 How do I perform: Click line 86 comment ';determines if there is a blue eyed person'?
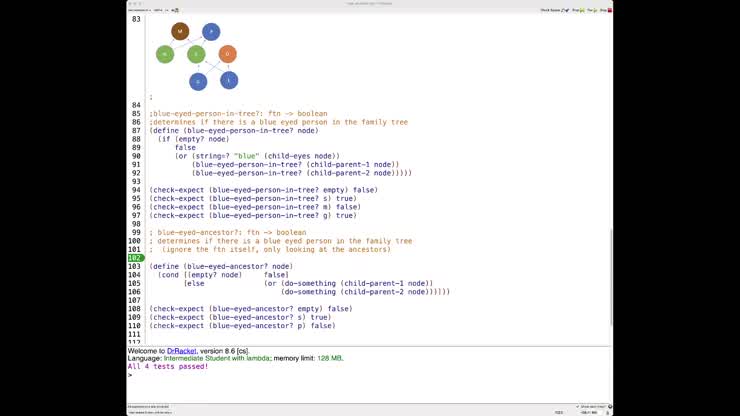278,122
